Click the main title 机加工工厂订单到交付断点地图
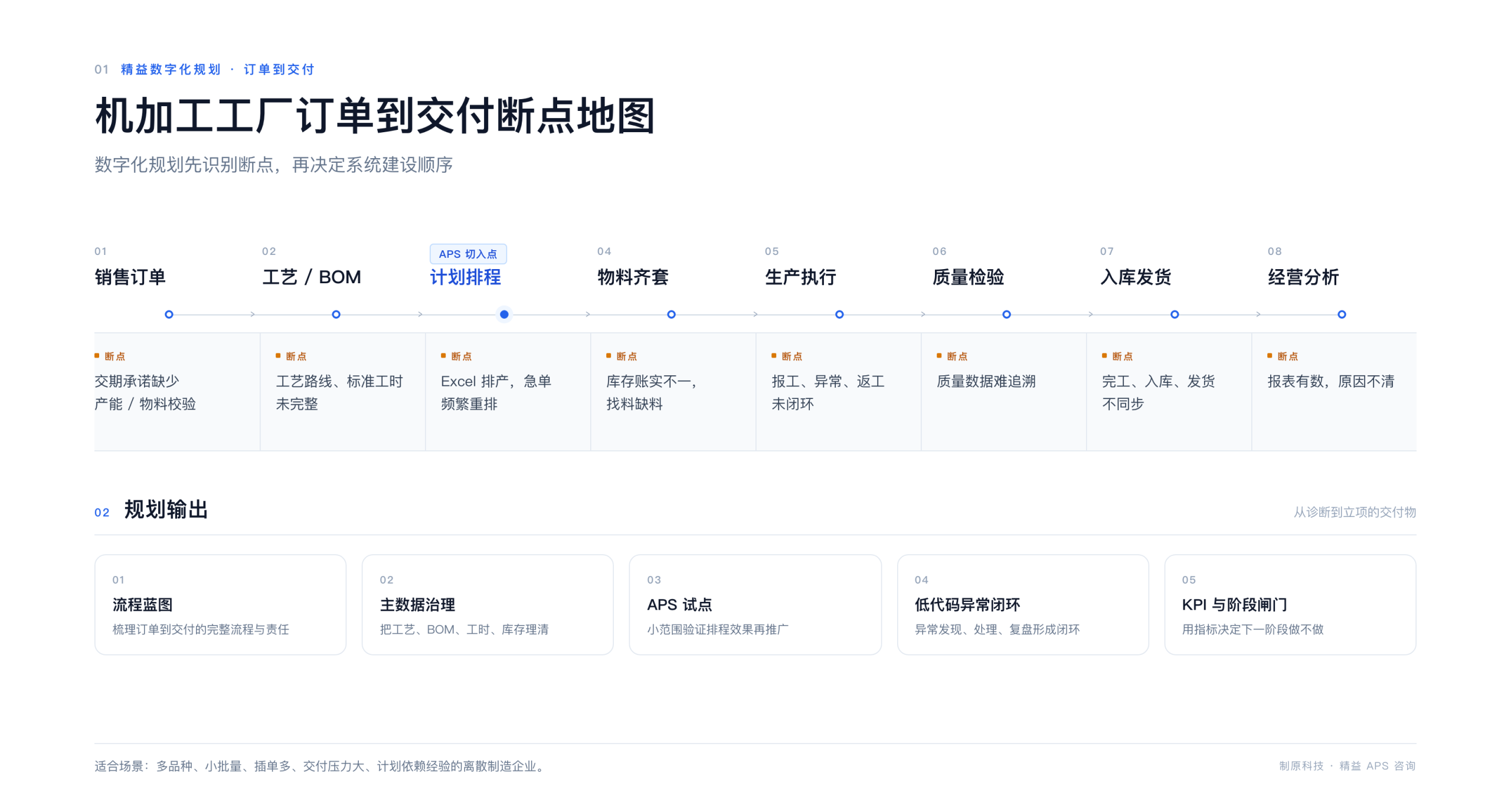1511x812 pixels. pyautogui.click(x=375, y=116)
